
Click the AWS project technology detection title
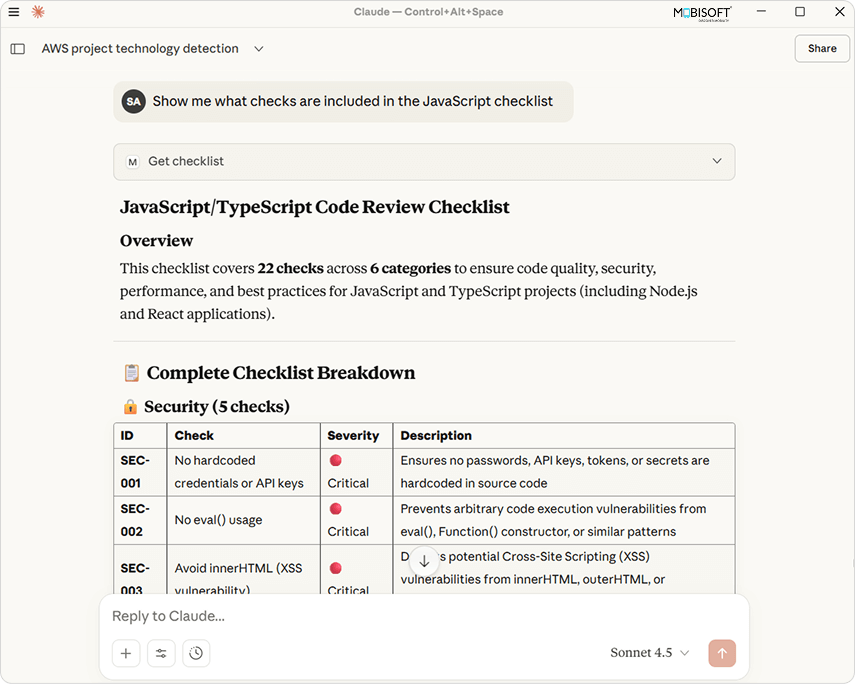(140, 49)
